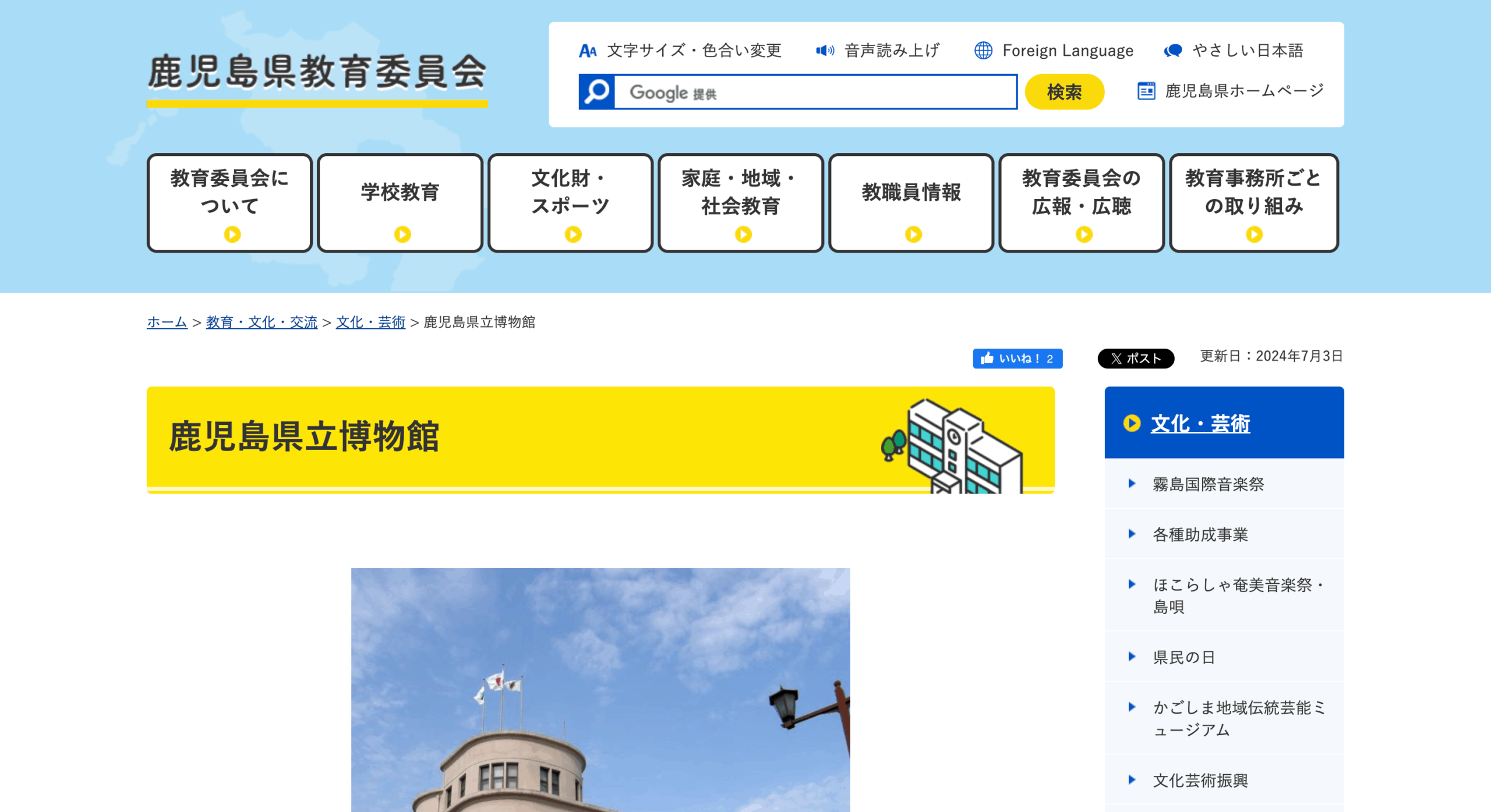Open sidebar 文化・芸術 heading link
1491x812 pixels.
tap(1200, 423)
